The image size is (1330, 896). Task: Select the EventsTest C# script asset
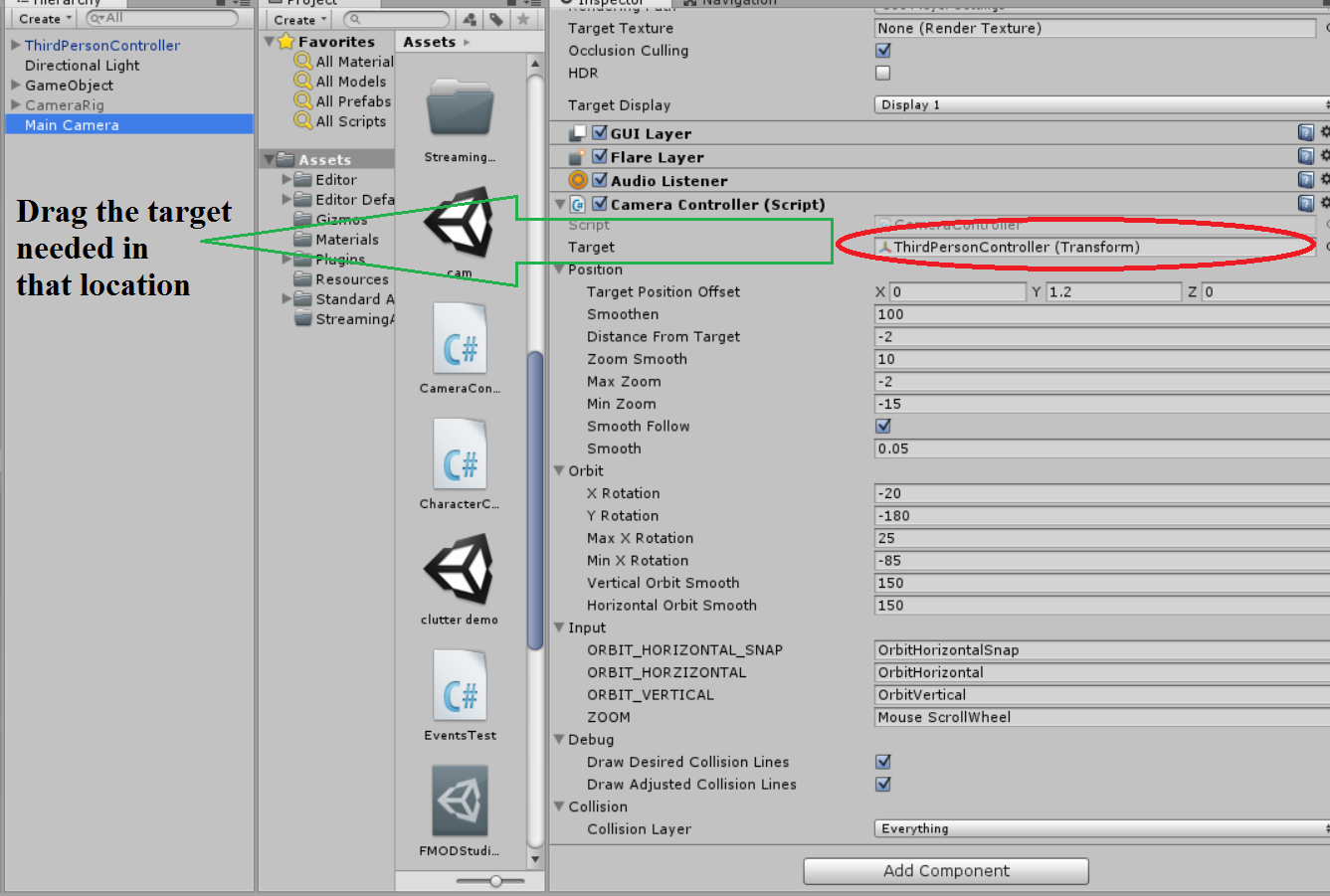460,686
